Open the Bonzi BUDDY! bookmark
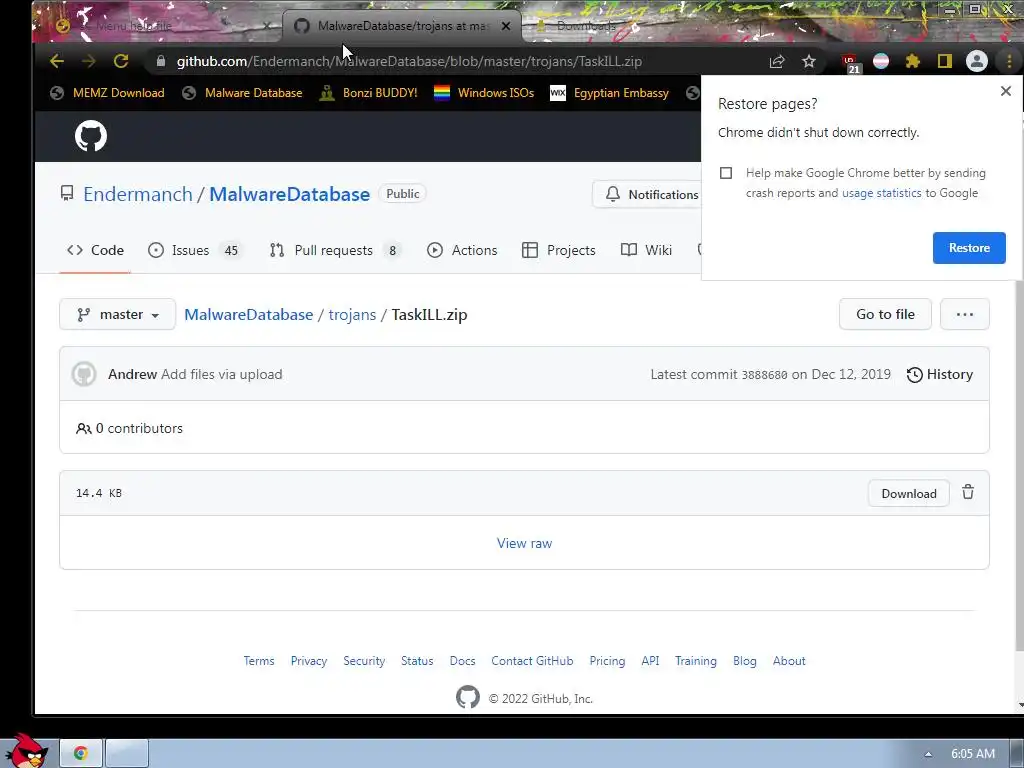The image size is (1024, 768). click(368, 93)
